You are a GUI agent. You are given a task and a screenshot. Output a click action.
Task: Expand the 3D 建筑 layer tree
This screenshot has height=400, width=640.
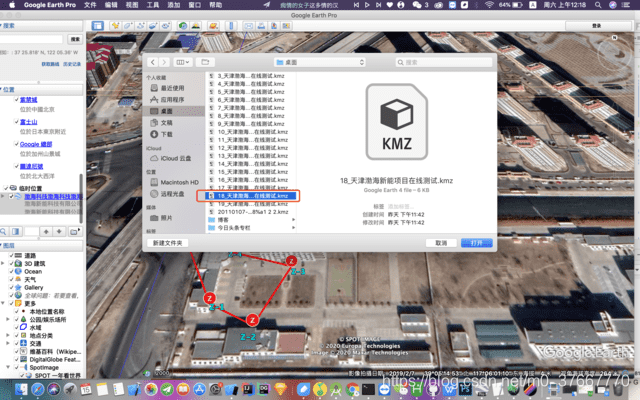click(x=3, y=263)
